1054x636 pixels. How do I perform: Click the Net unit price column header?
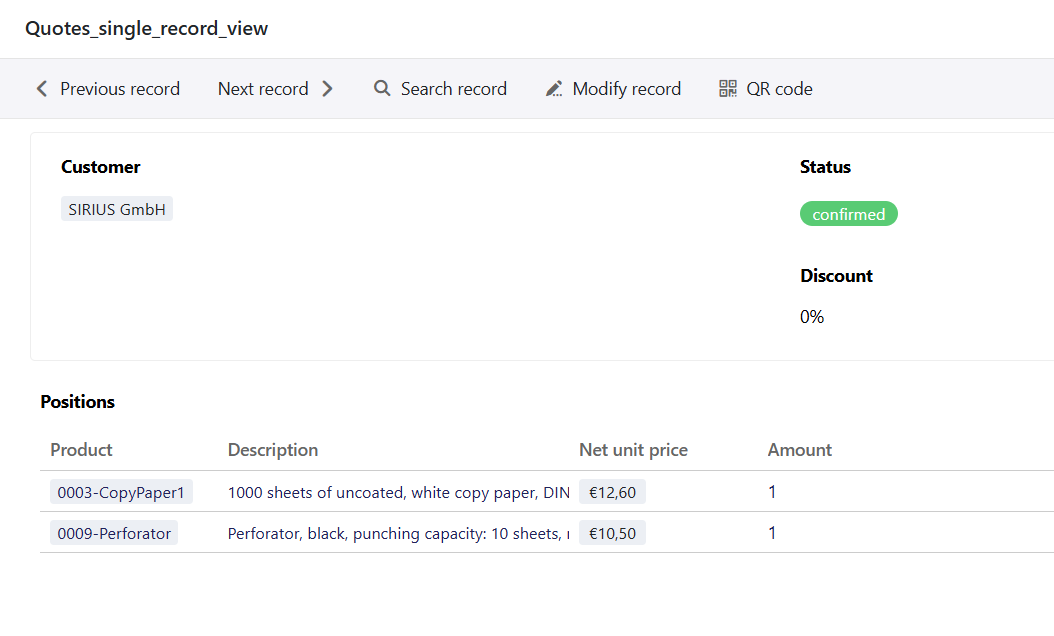[x=633, y=450]
